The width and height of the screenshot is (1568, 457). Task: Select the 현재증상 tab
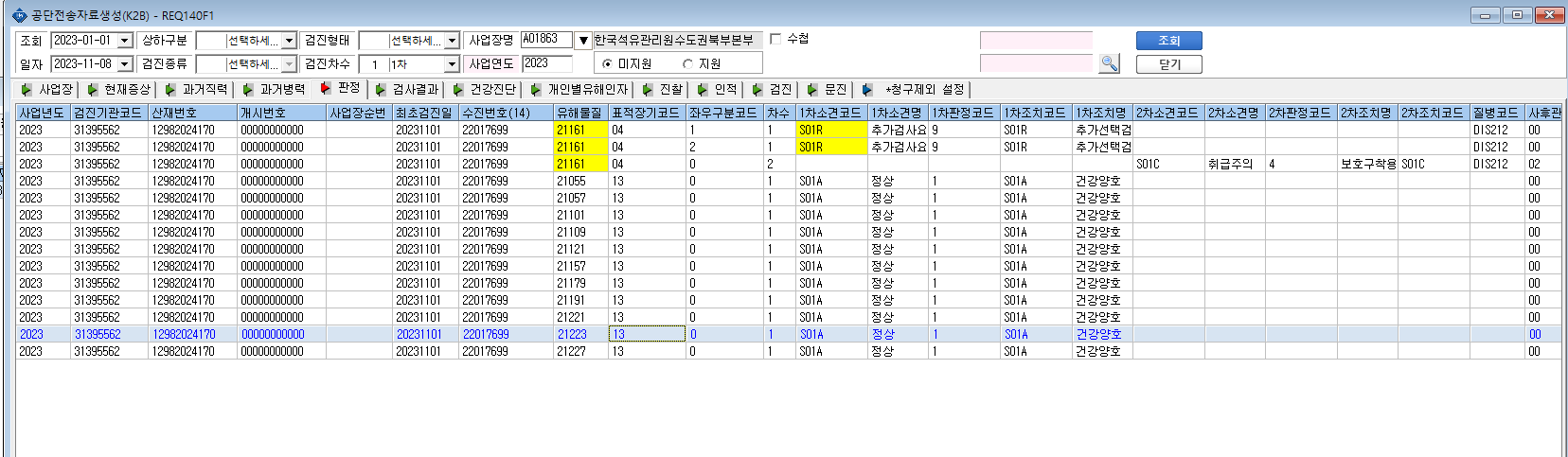(119, 89)
